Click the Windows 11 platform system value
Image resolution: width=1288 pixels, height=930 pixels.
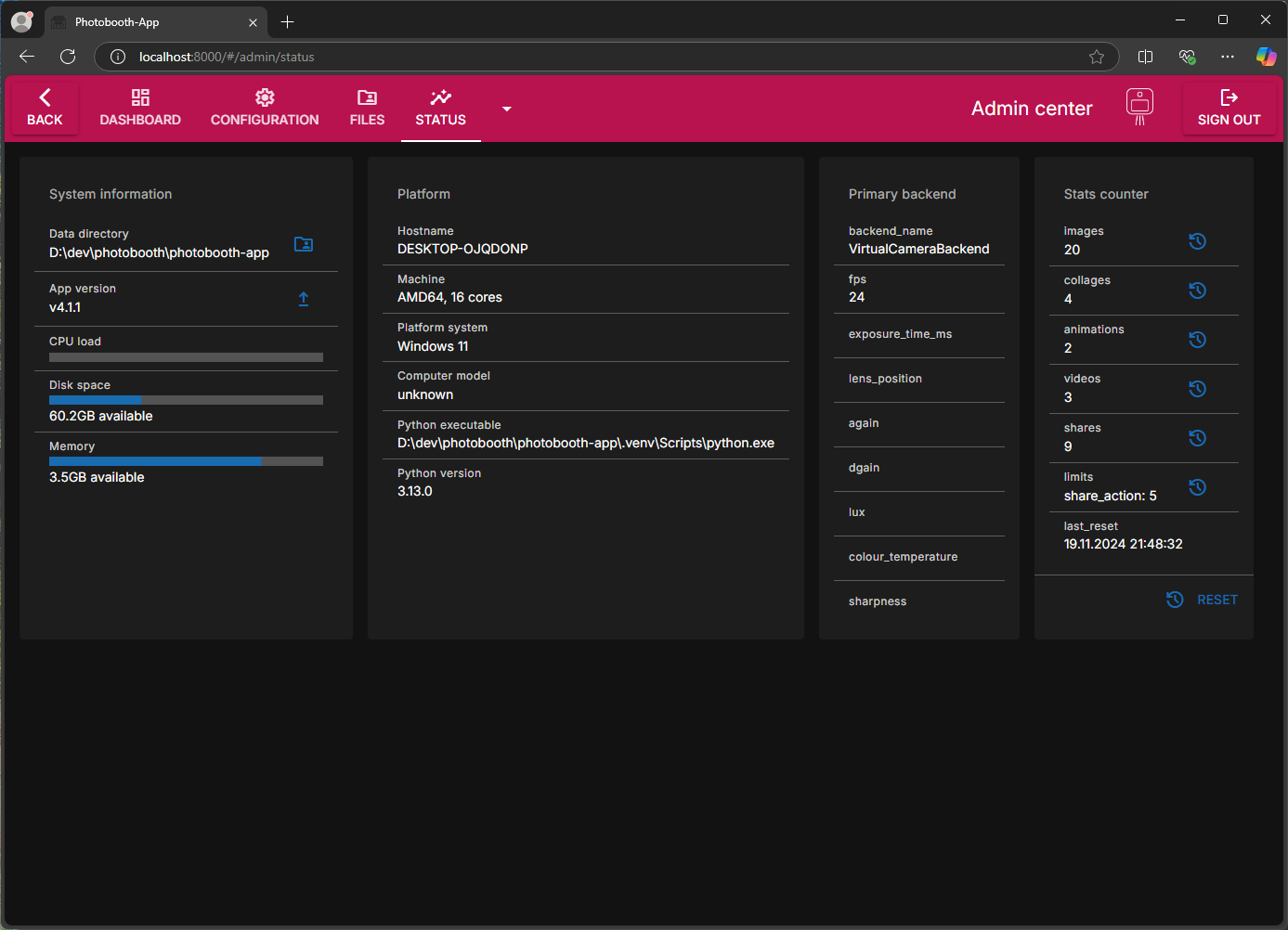click(x=433, y=346)
